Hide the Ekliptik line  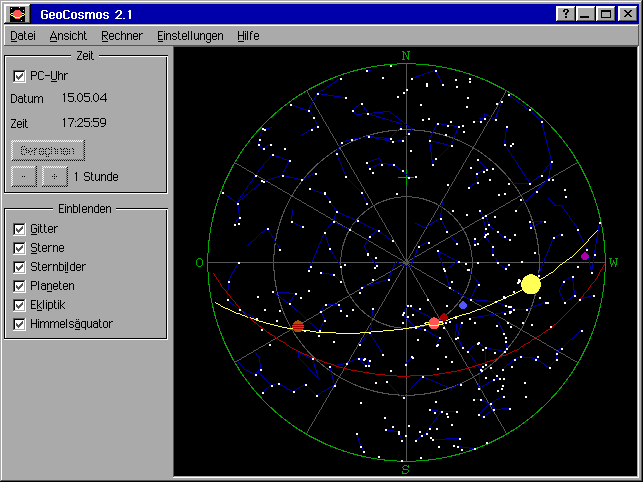[x=19, y=305]
